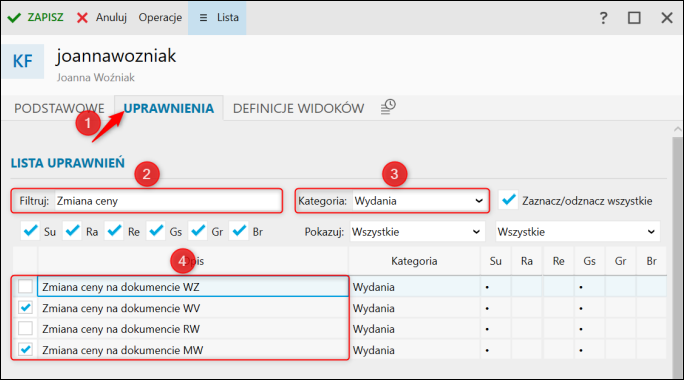684x380 pixels.
Task: Uncheck Zmiana ceny na dokumencie WV box
Action: (x=25, y=308)
